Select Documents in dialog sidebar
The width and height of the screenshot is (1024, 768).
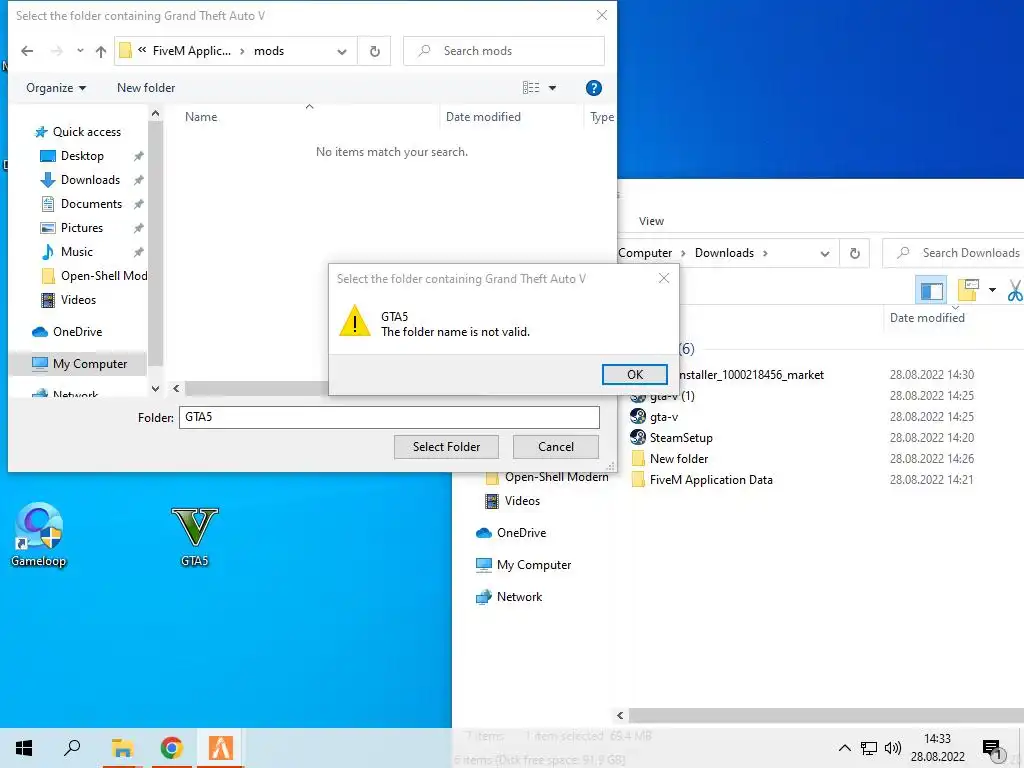pyautogui.click(x=91, y=204)
